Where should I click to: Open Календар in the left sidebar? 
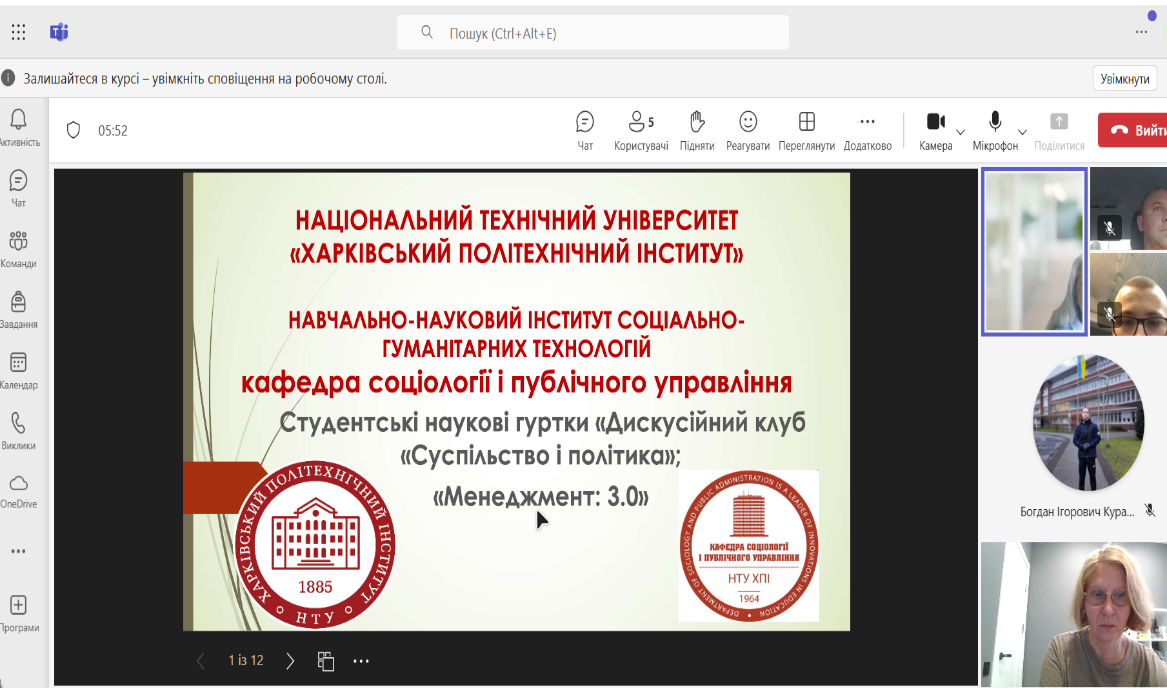tap(19, 370)
